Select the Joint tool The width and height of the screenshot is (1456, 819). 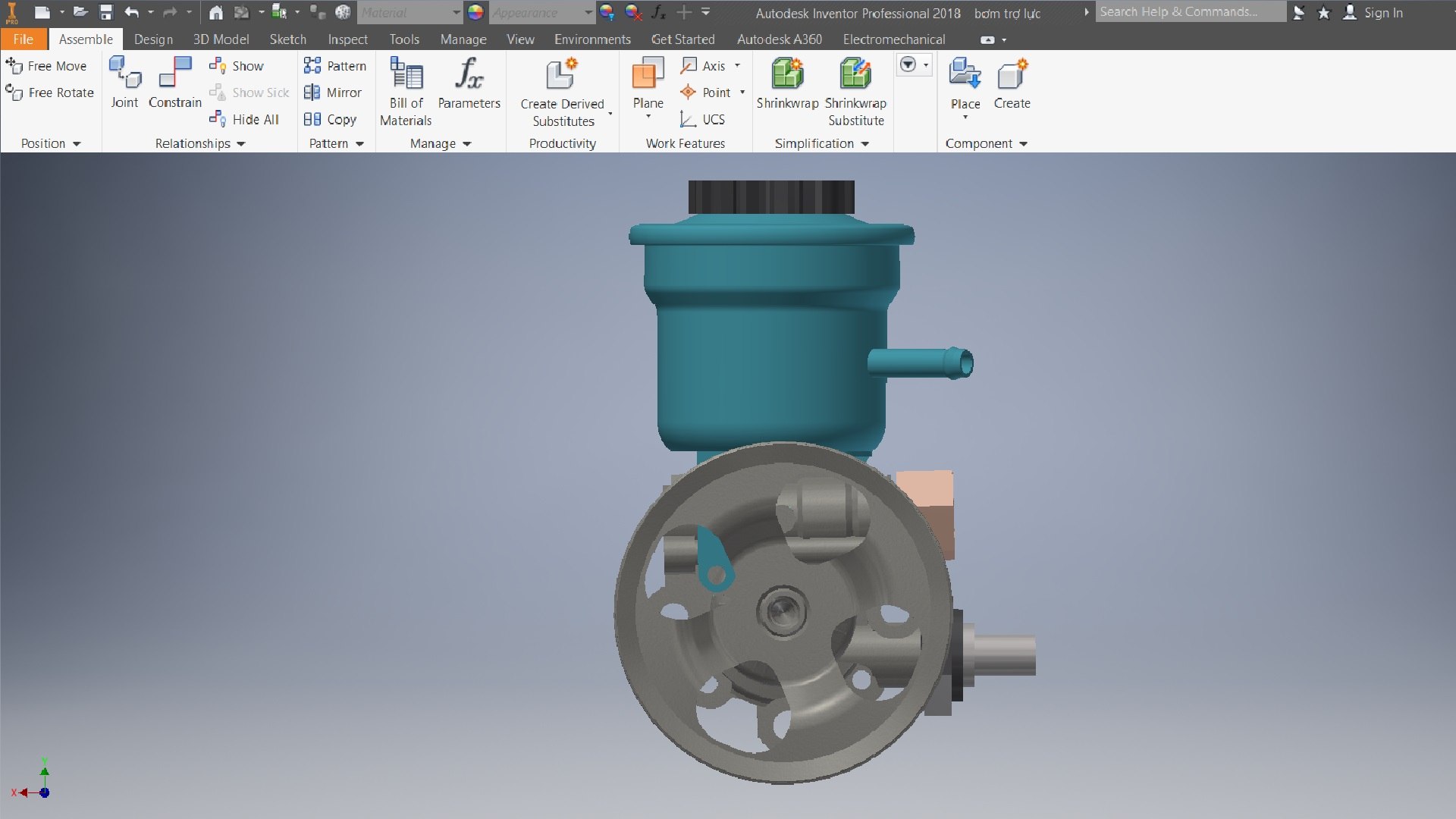124,83
